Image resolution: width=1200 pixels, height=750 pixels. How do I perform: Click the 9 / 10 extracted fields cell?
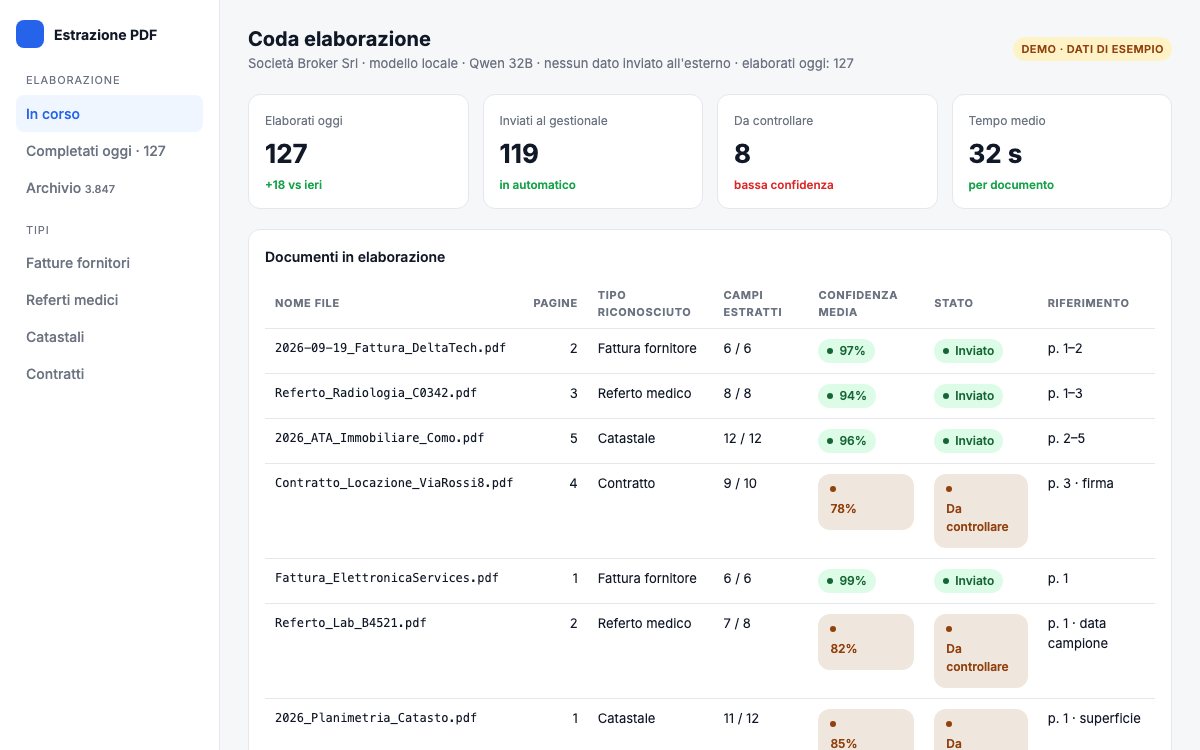click(740, 484)
